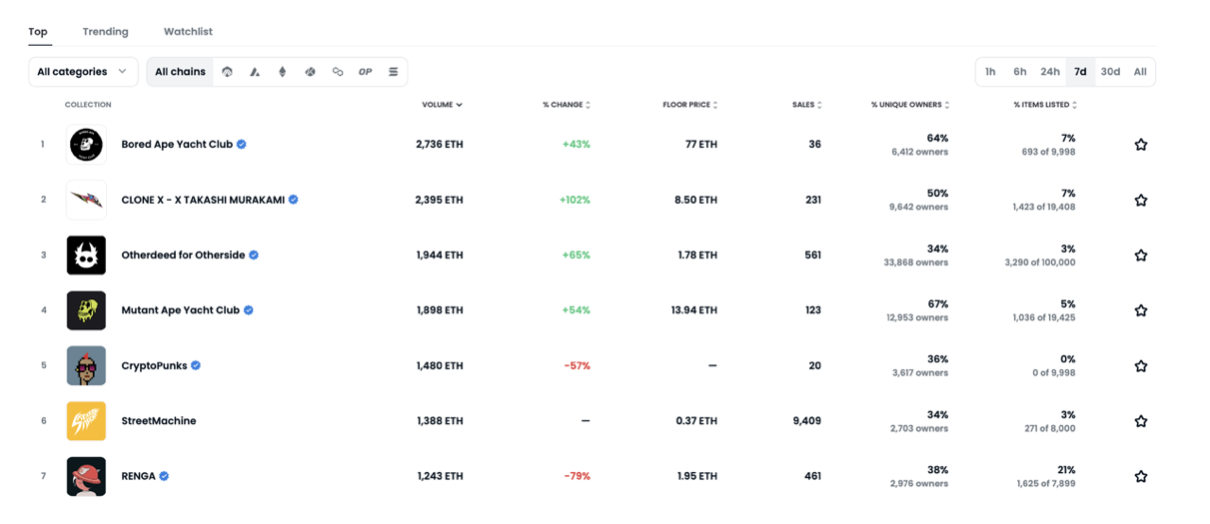This screenshot has height=524, width=1210.
Task: Open Mutant Ape Yacht Club thumbnail
Action: [x=86, y=311]
